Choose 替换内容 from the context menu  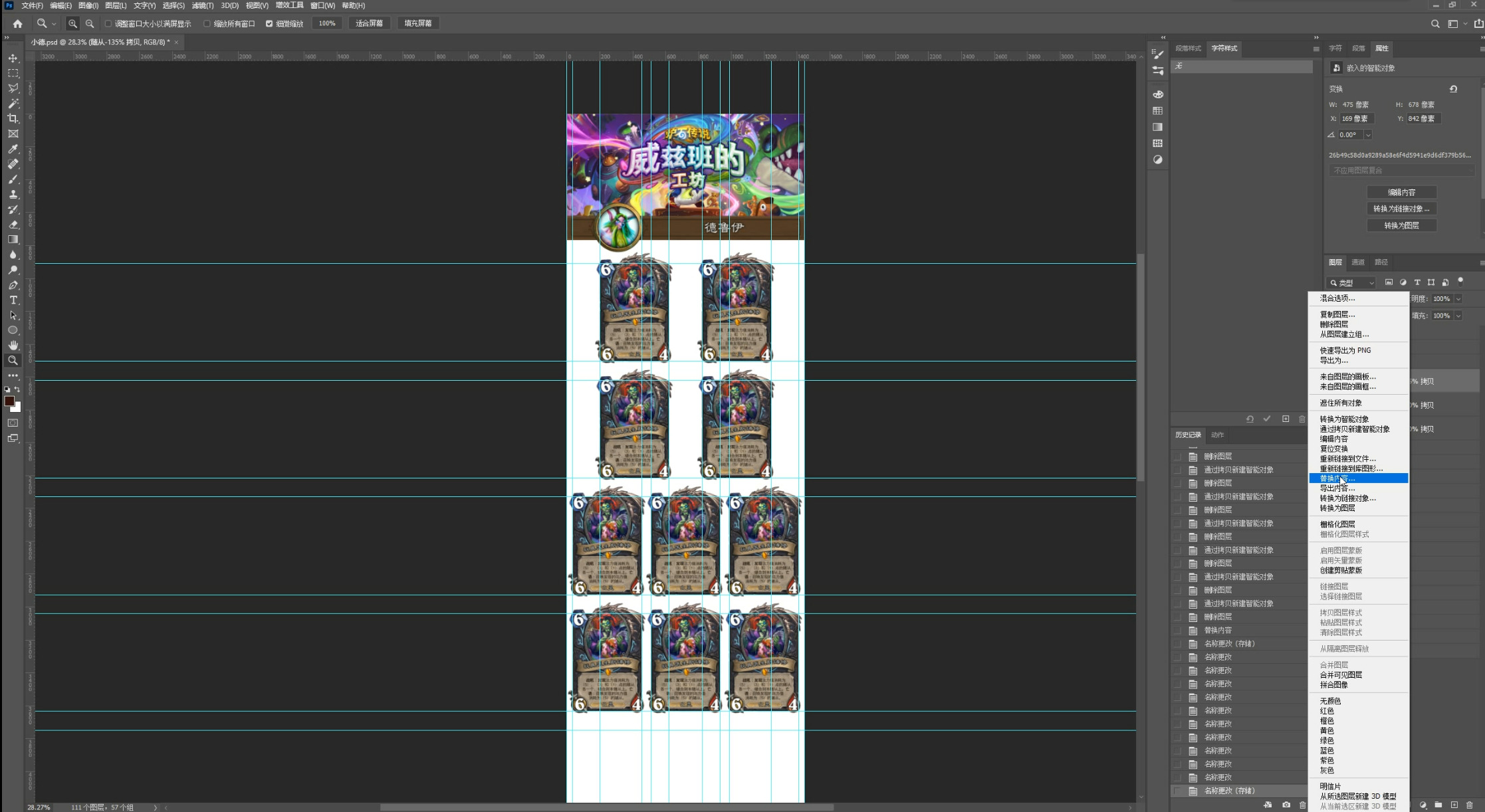1337,478
